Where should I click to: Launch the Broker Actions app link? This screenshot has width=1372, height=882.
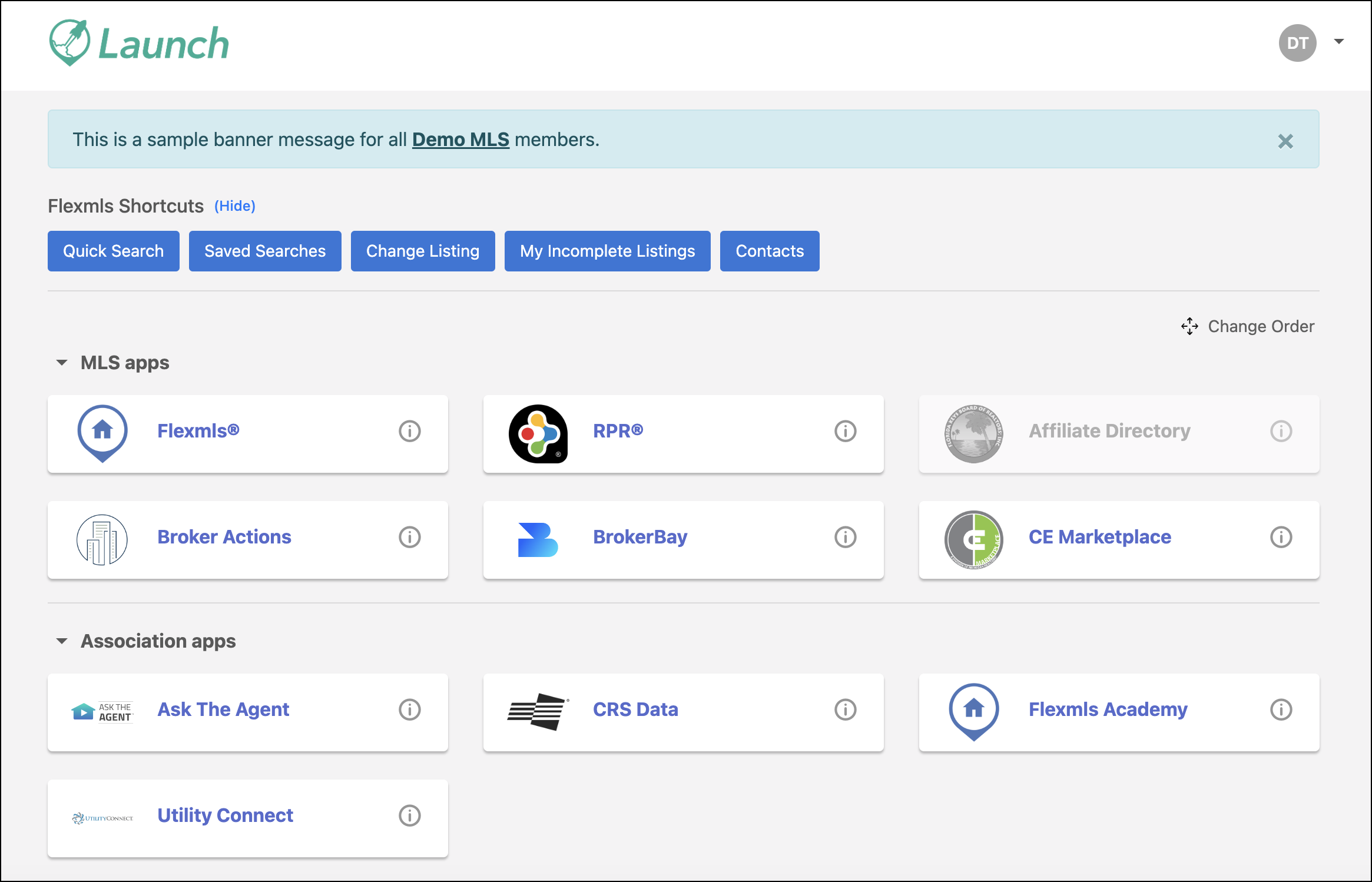pyautogui.click(x=224, y=537)
